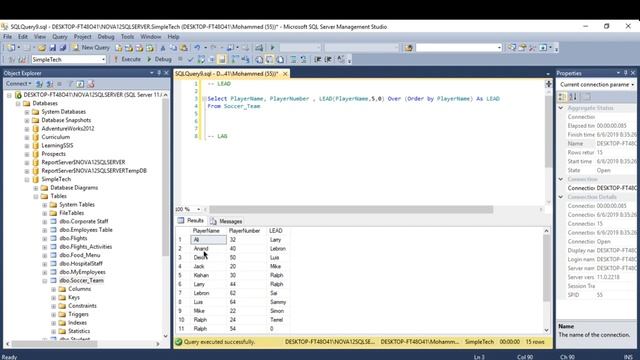Select the Database Diagrams folder

(74, 188)
